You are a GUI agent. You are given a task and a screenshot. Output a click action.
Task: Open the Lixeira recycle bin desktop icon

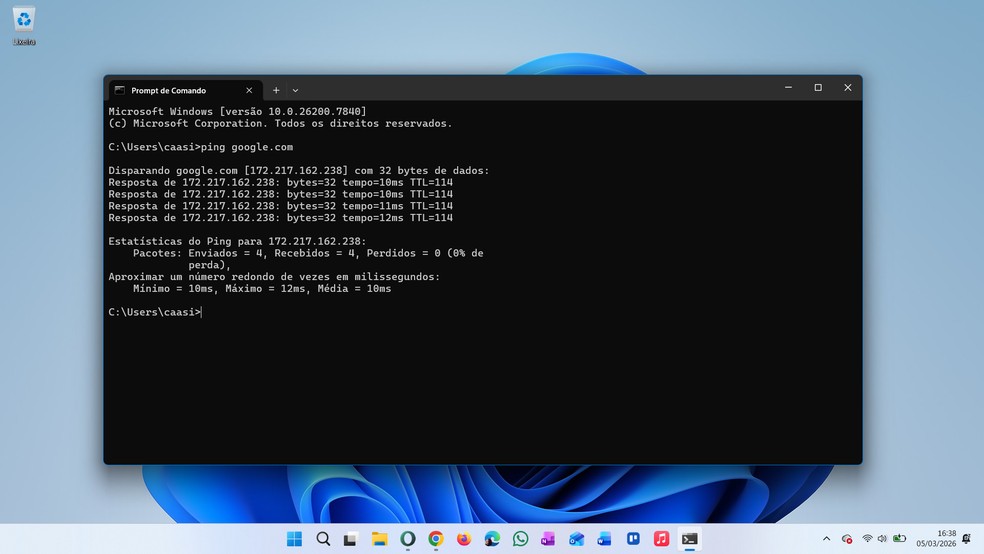(24, 26)
